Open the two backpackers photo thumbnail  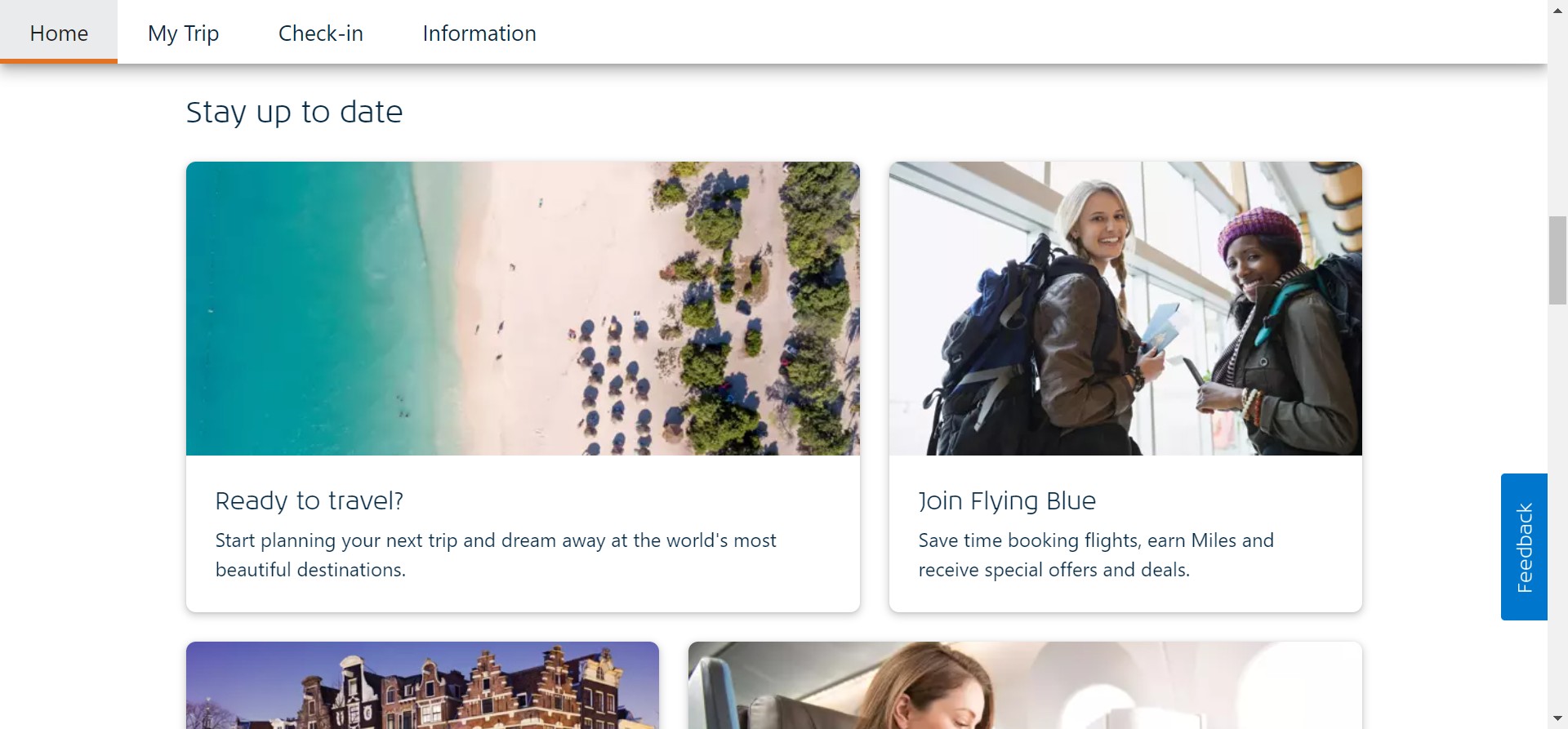tap(1125, 309)
